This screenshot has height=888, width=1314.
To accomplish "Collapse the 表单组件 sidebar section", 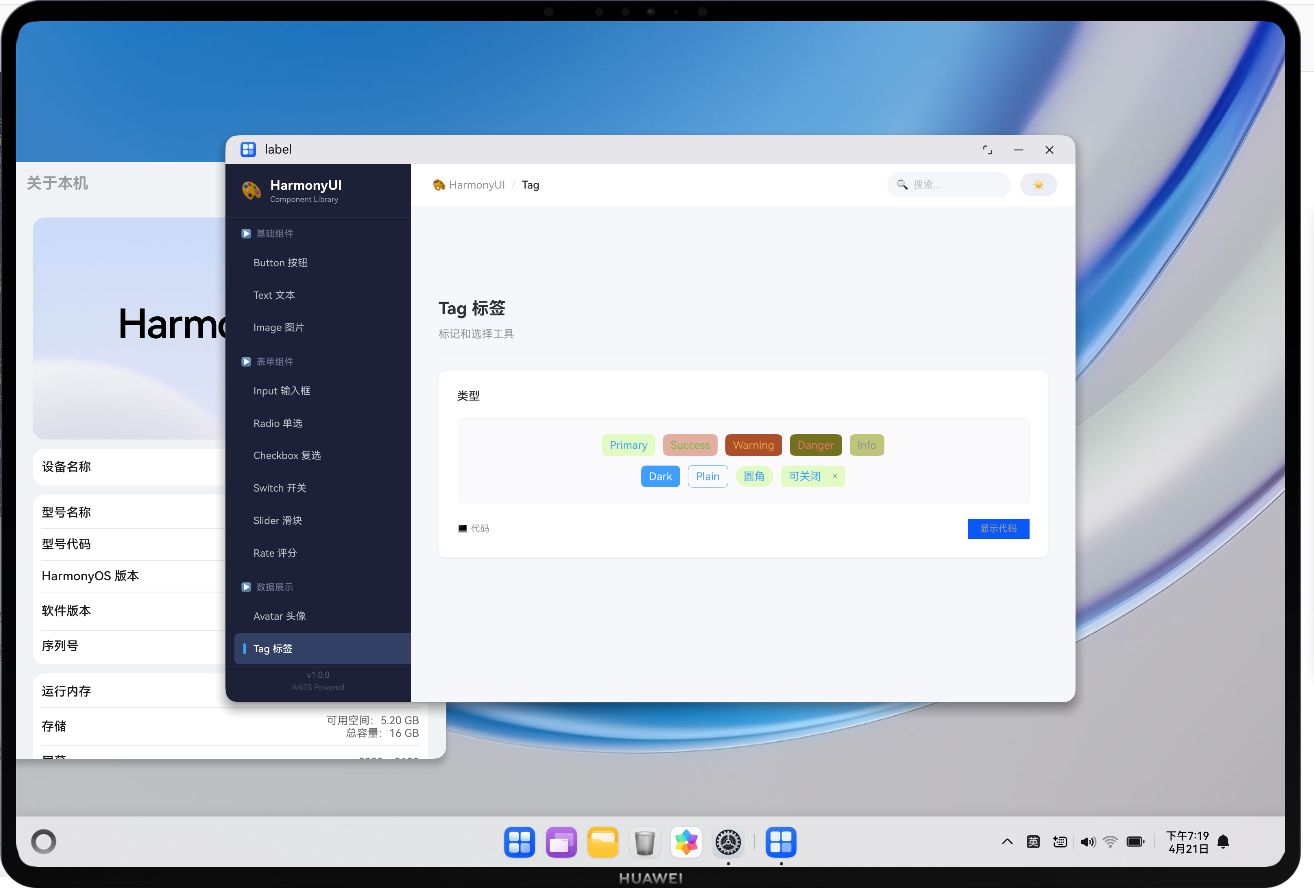I will pyautogui.click(x=268, y=361).
